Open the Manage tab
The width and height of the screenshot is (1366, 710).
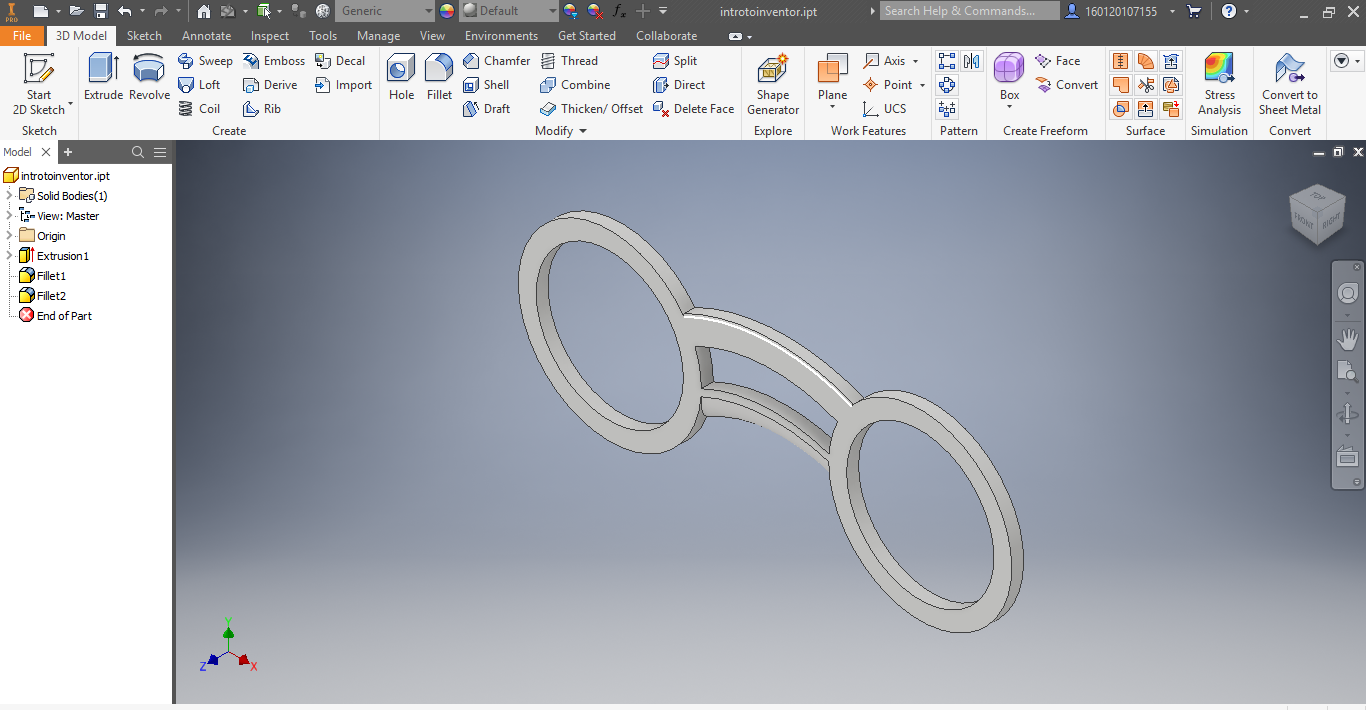378,35
